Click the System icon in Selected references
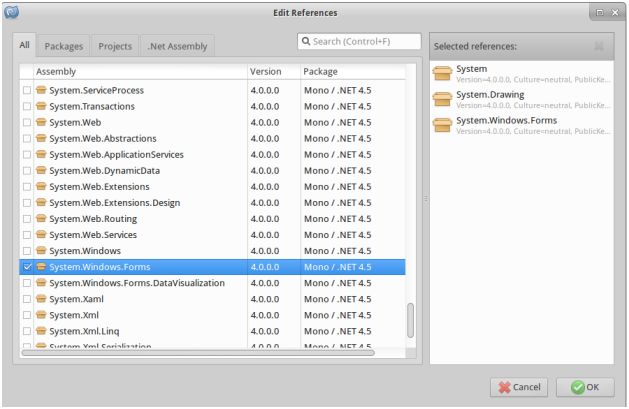This screenshot has height=409, width=629. pos(442,73)
